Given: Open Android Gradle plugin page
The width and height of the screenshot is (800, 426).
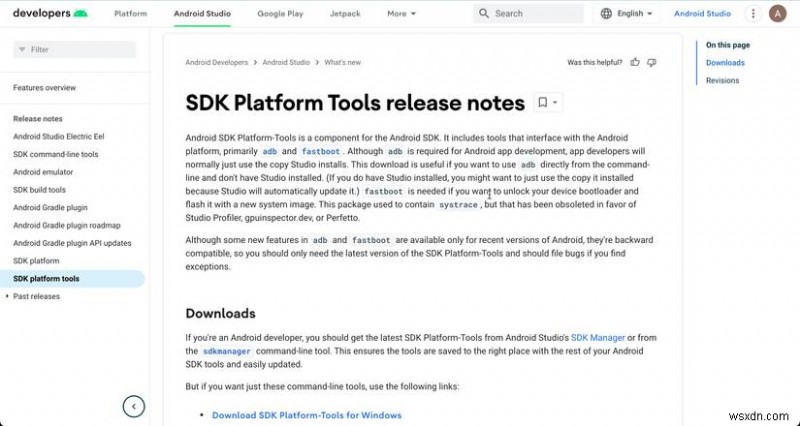Looking at the screenshot, I should 51,208.
